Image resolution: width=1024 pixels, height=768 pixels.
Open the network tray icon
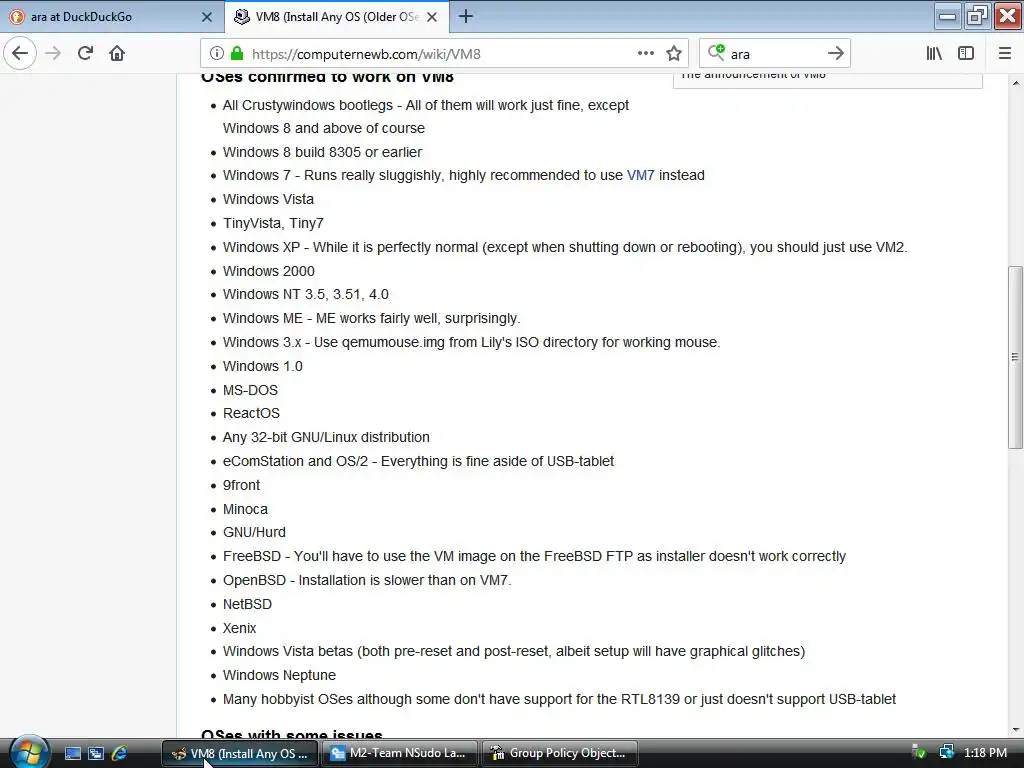(946, 752)
